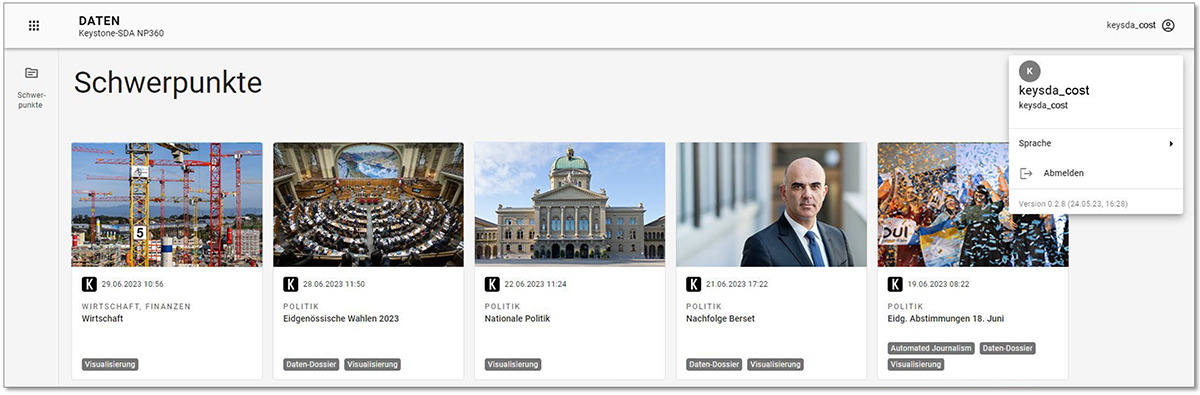Select the Sprache menu entry
This screenshot has width=1200, height=395.
[1095, 144]
